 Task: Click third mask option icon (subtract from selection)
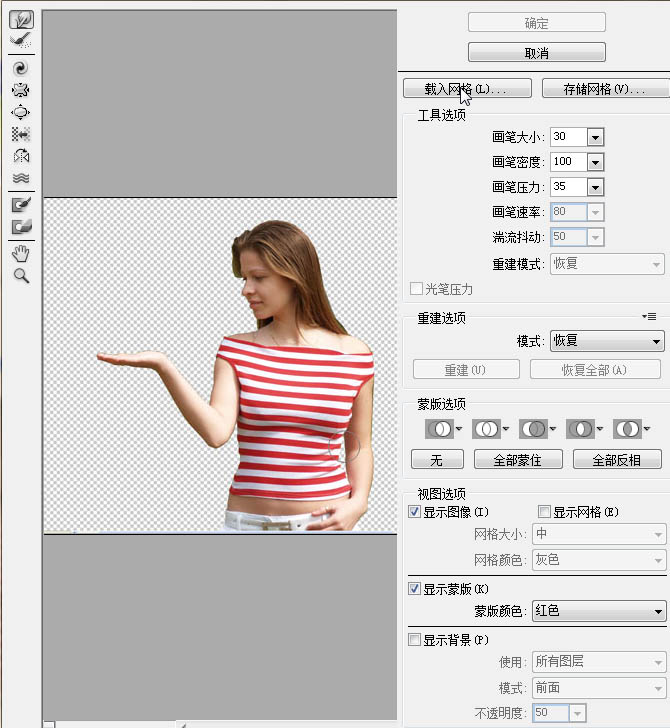point(533,429)
